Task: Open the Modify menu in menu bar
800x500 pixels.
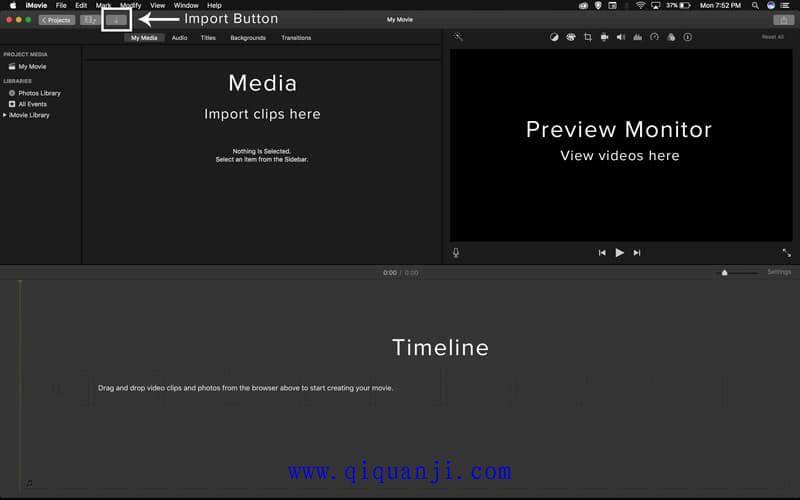Action: 131,5
